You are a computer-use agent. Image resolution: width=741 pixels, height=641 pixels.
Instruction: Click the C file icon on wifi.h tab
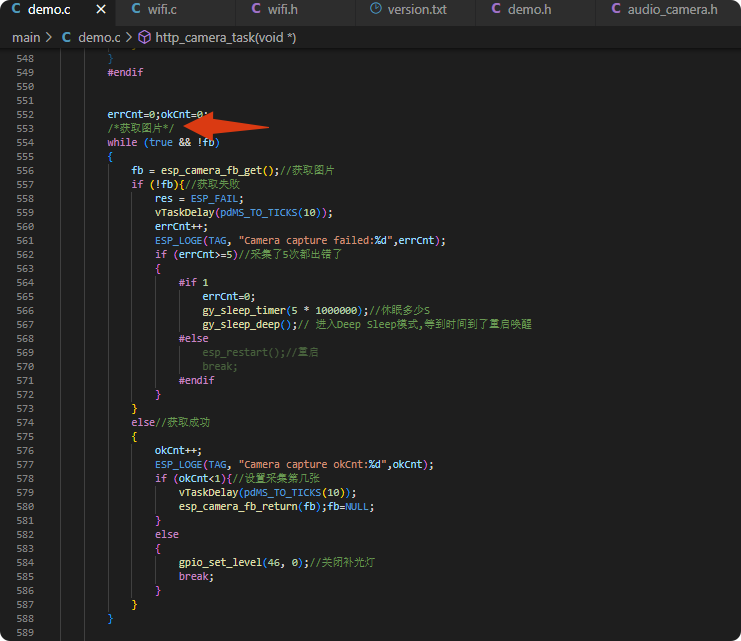click(256, 9)
